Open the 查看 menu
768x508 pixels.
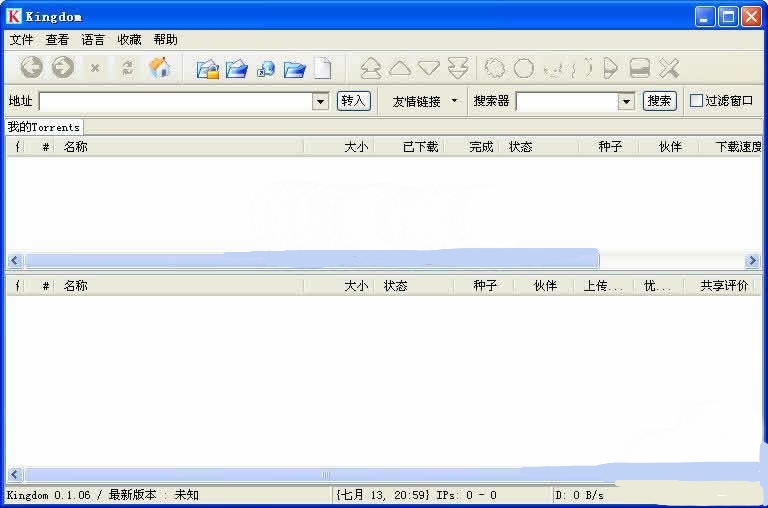click(57, 40)
